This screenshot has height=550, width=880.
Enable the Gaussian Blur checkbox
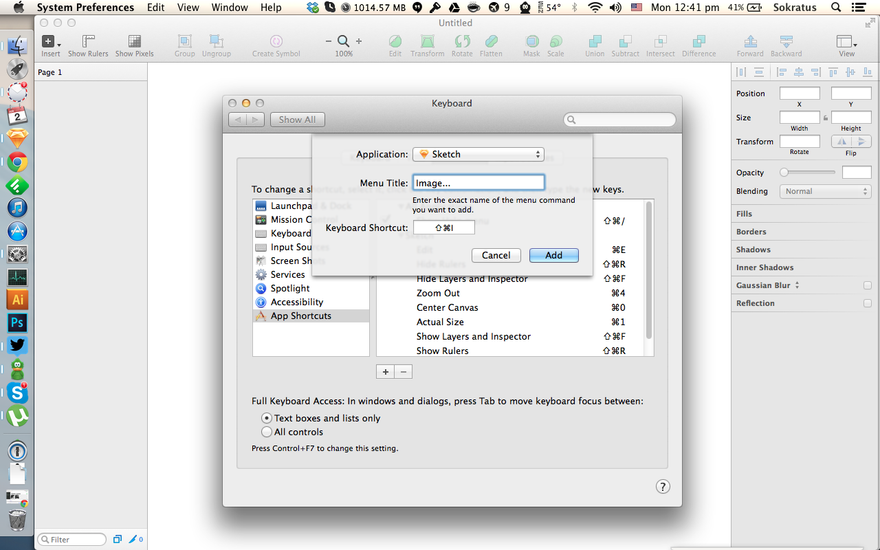pyautogui.click(x=867, y=285)
